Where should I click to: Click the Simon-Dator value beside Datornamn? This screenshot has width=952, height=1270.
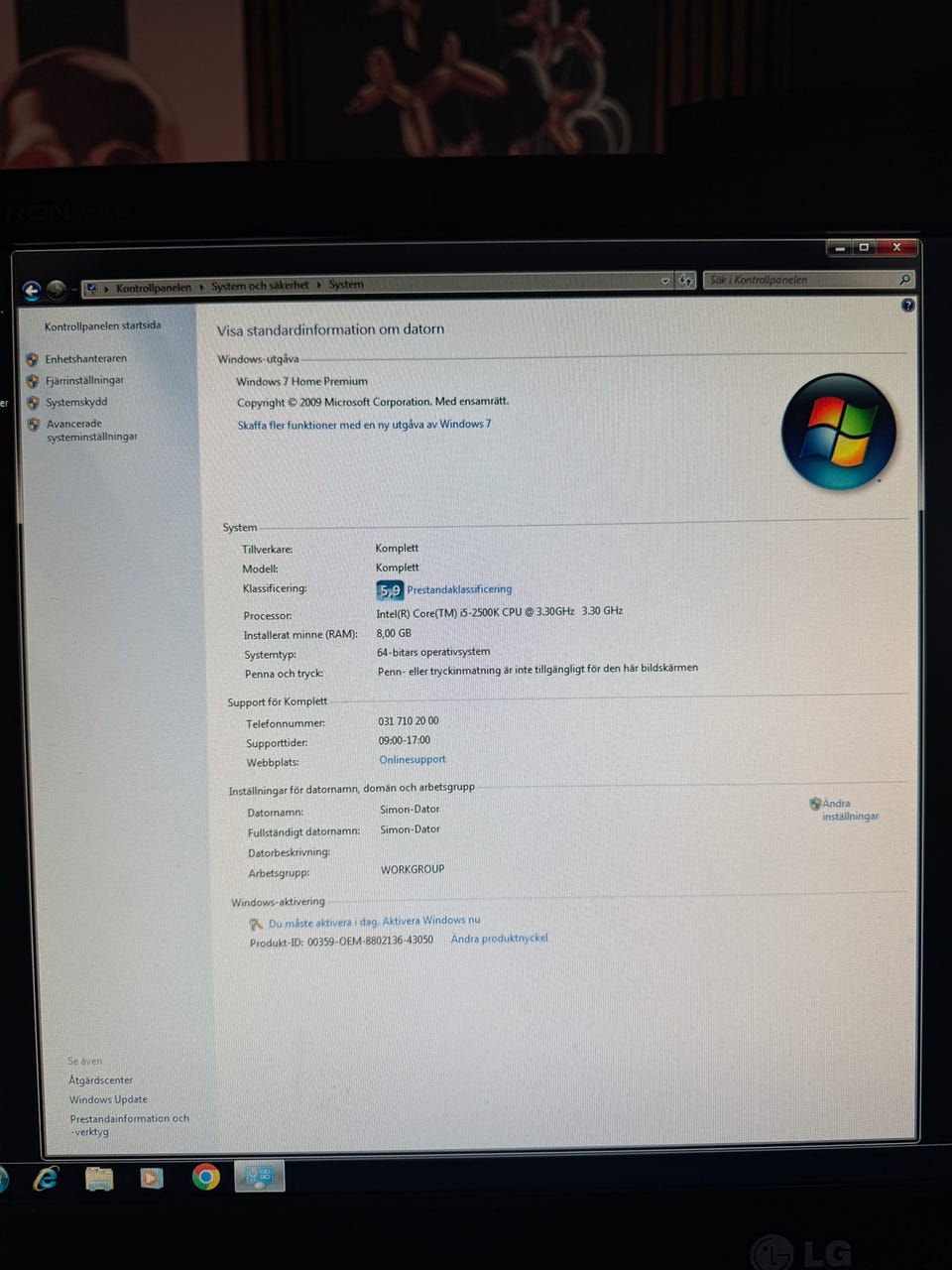click(410, 810)
